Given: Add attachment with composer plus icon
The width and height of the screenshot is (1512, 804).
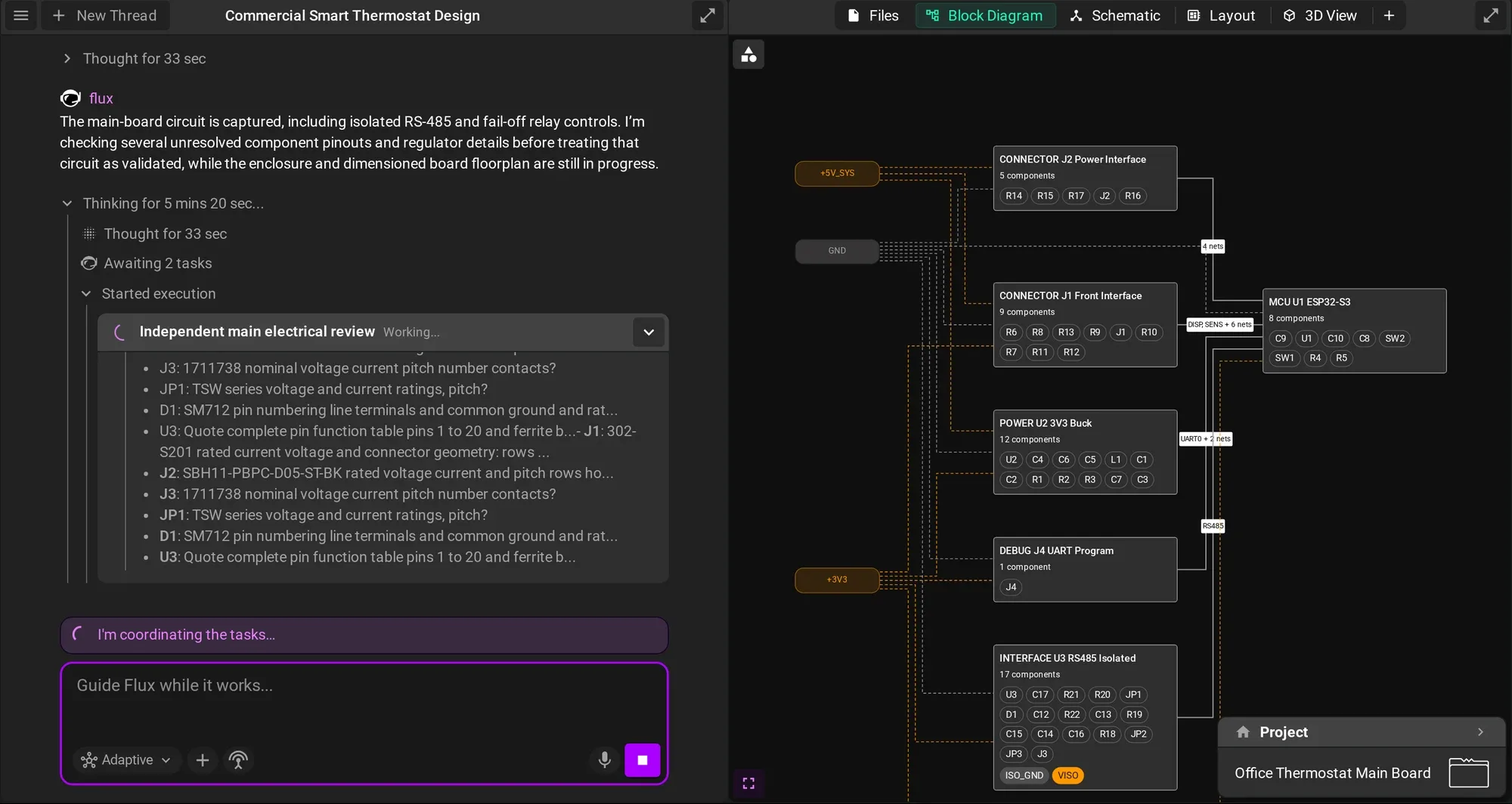Looking at the screenshot, I should [202, 760].
